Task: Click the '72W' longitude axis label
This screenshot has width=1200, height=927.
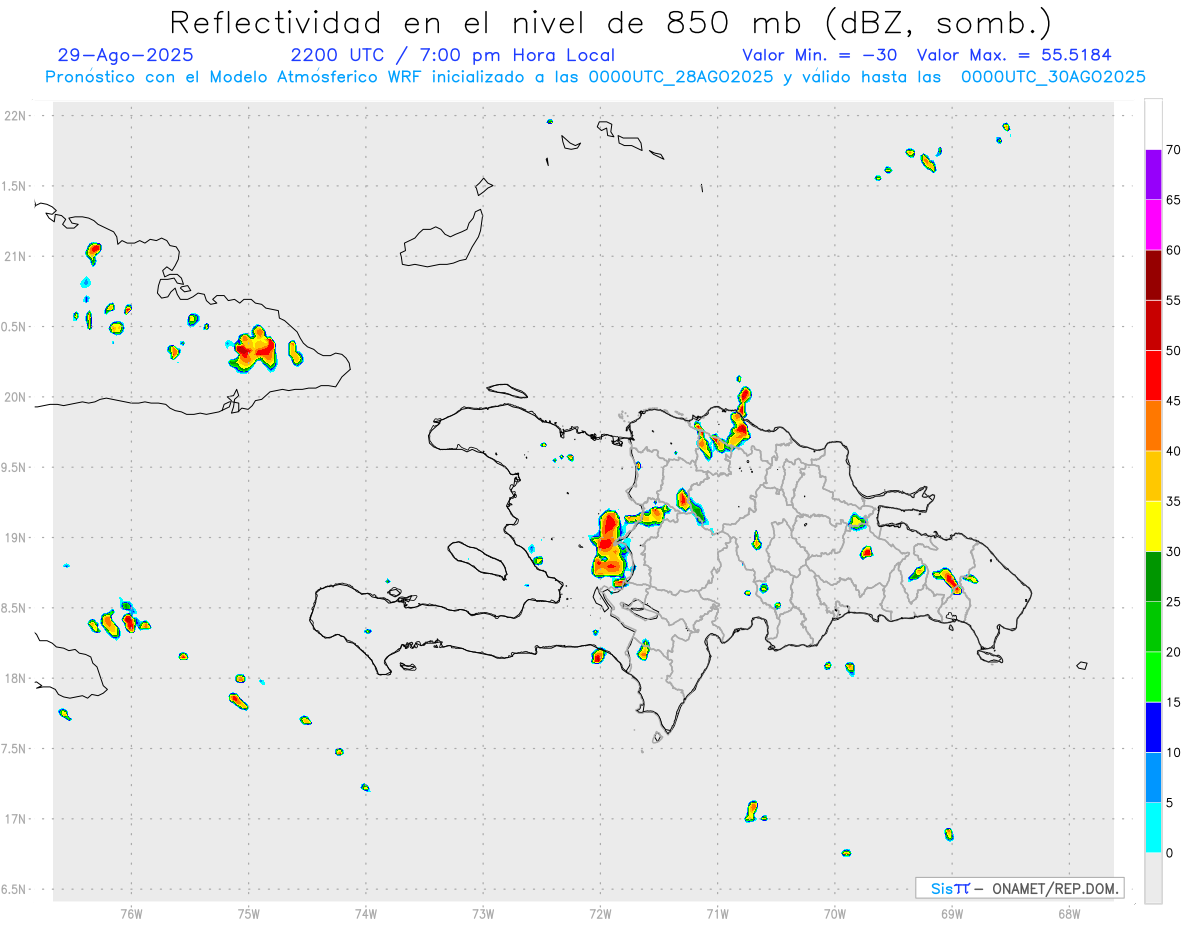Action: (x=600, y=912)
